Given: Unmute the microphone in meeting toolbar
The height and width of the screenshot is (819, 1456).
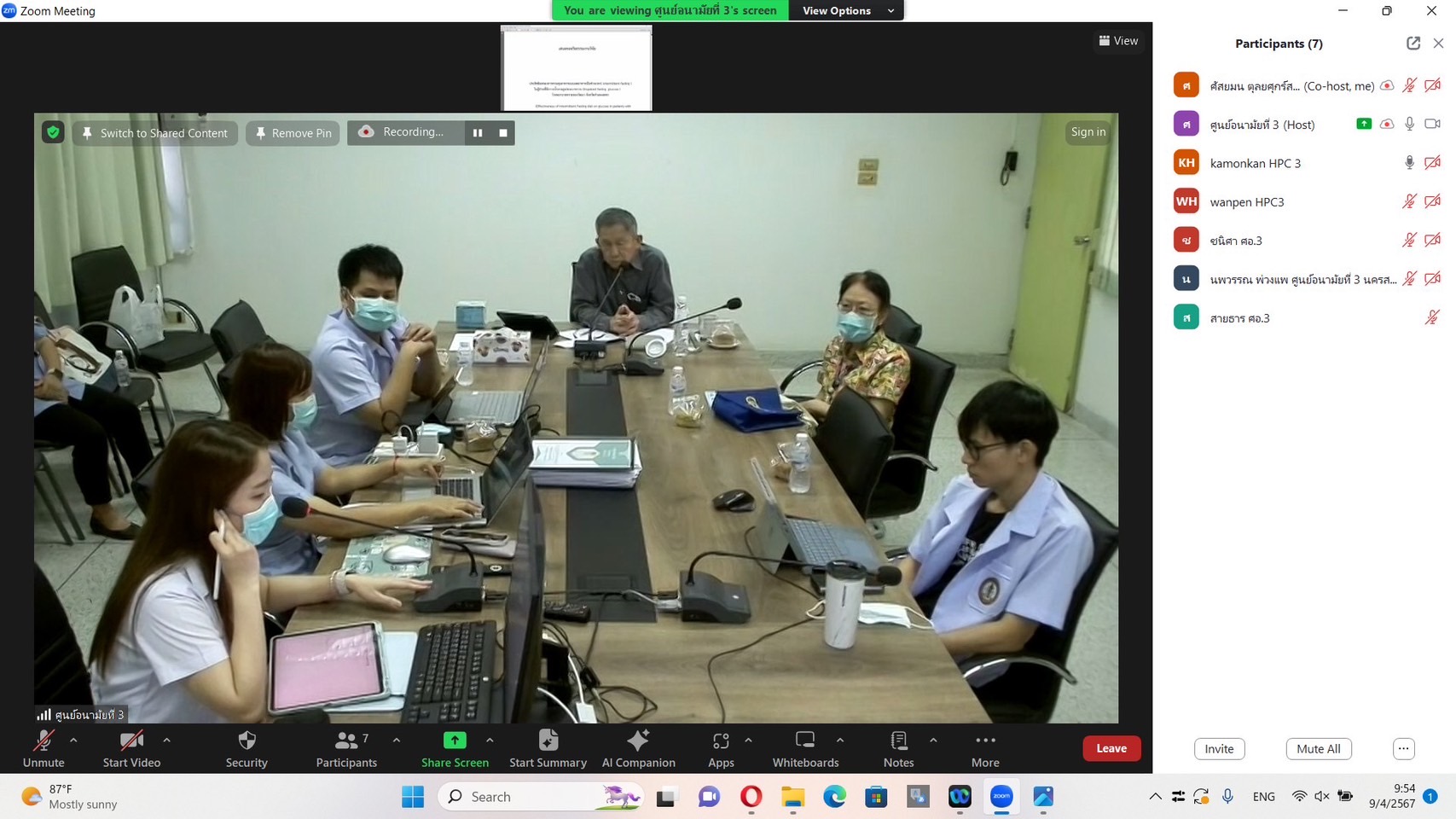Looking at the screenshot, I should pyautogui.click(x=44, y=748).
